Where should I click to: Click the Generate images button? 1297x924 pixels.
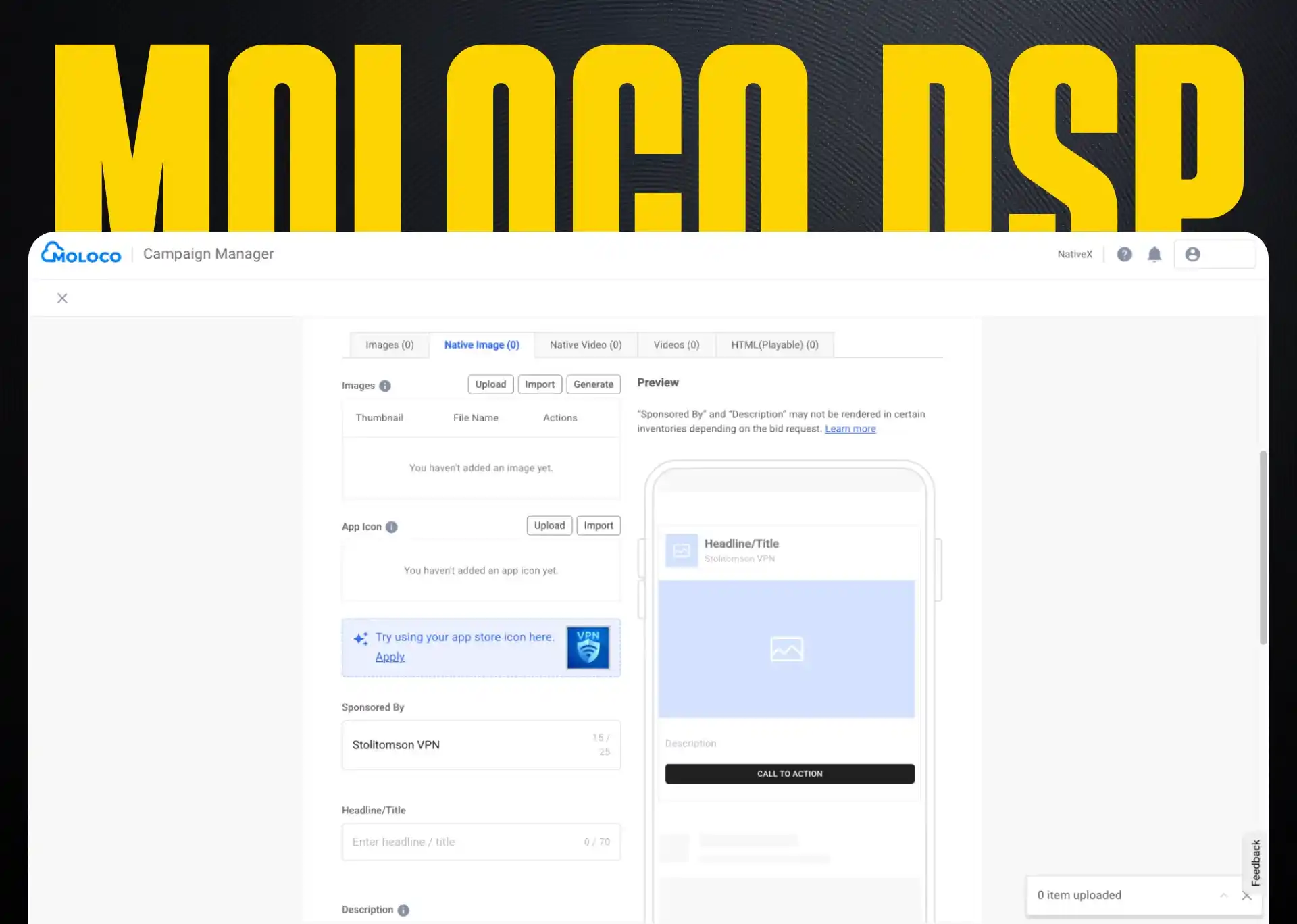pos(593,384)
